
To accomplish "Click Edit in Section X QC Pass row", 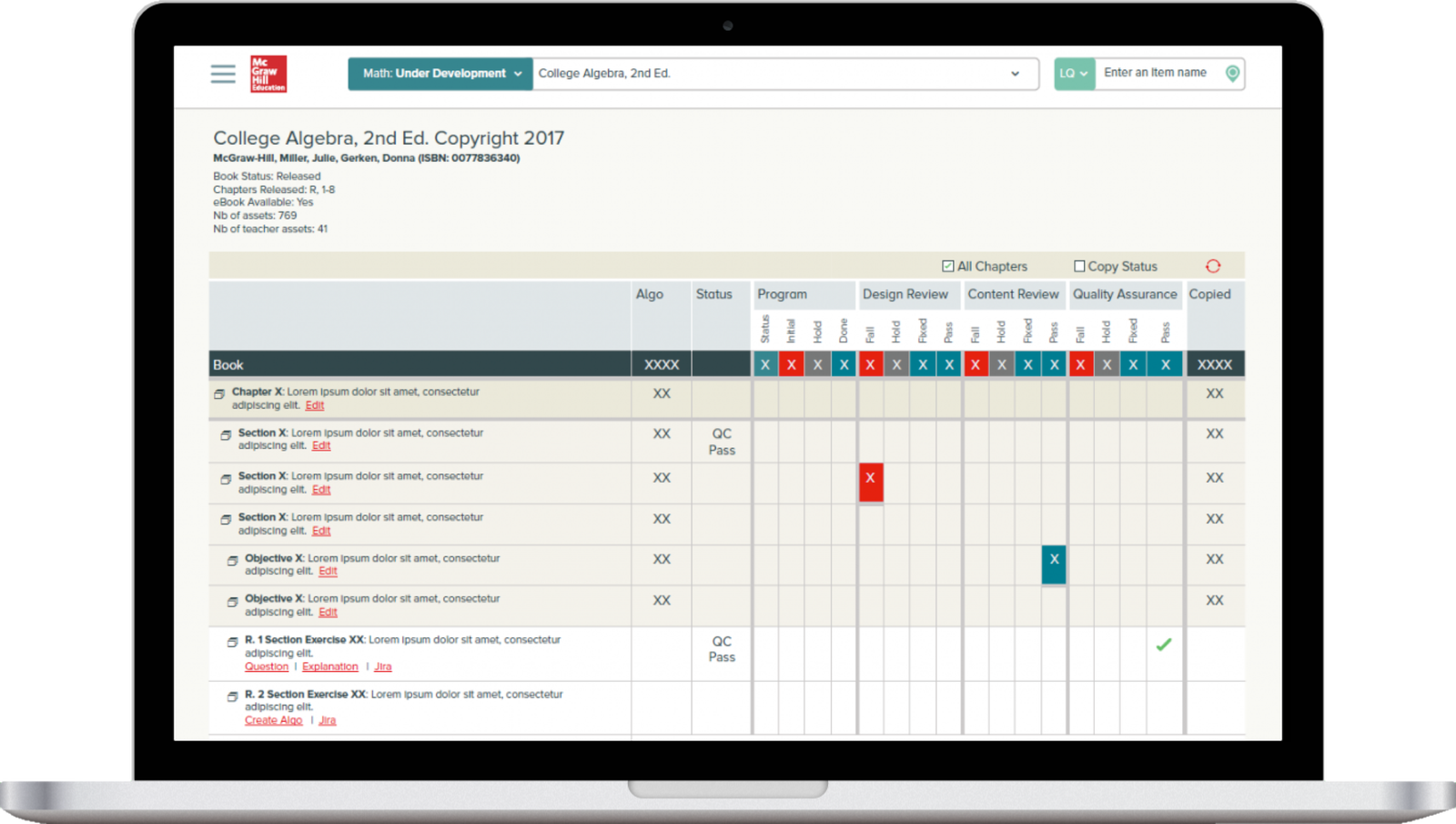I will click(x=321, y=445).
